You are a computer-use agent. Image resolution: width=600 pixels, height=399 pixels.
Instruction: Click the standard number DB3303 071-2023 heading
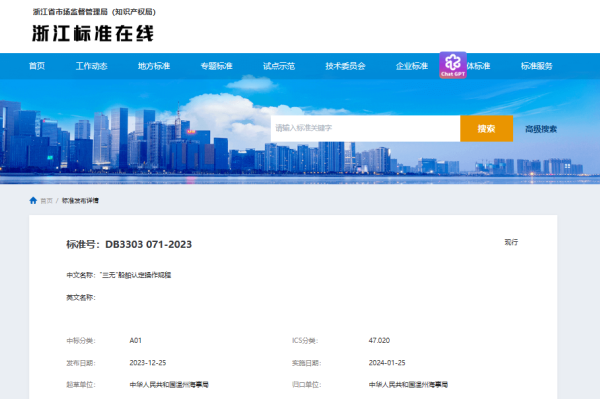coord(129,244)
